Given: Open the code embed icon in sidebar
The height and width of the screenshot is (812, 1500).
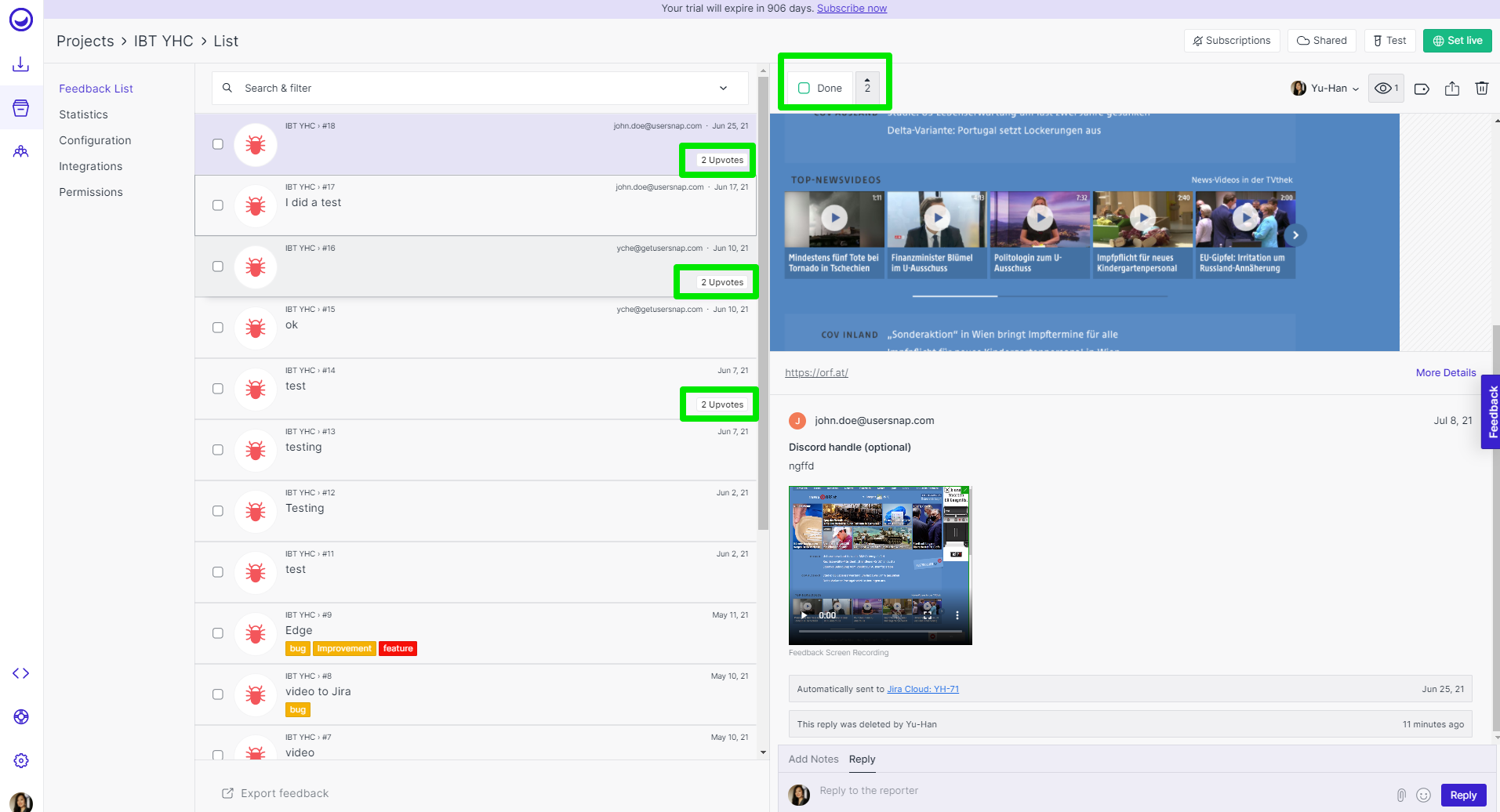Looking at the screenshot, I should [x=21, y=673].
